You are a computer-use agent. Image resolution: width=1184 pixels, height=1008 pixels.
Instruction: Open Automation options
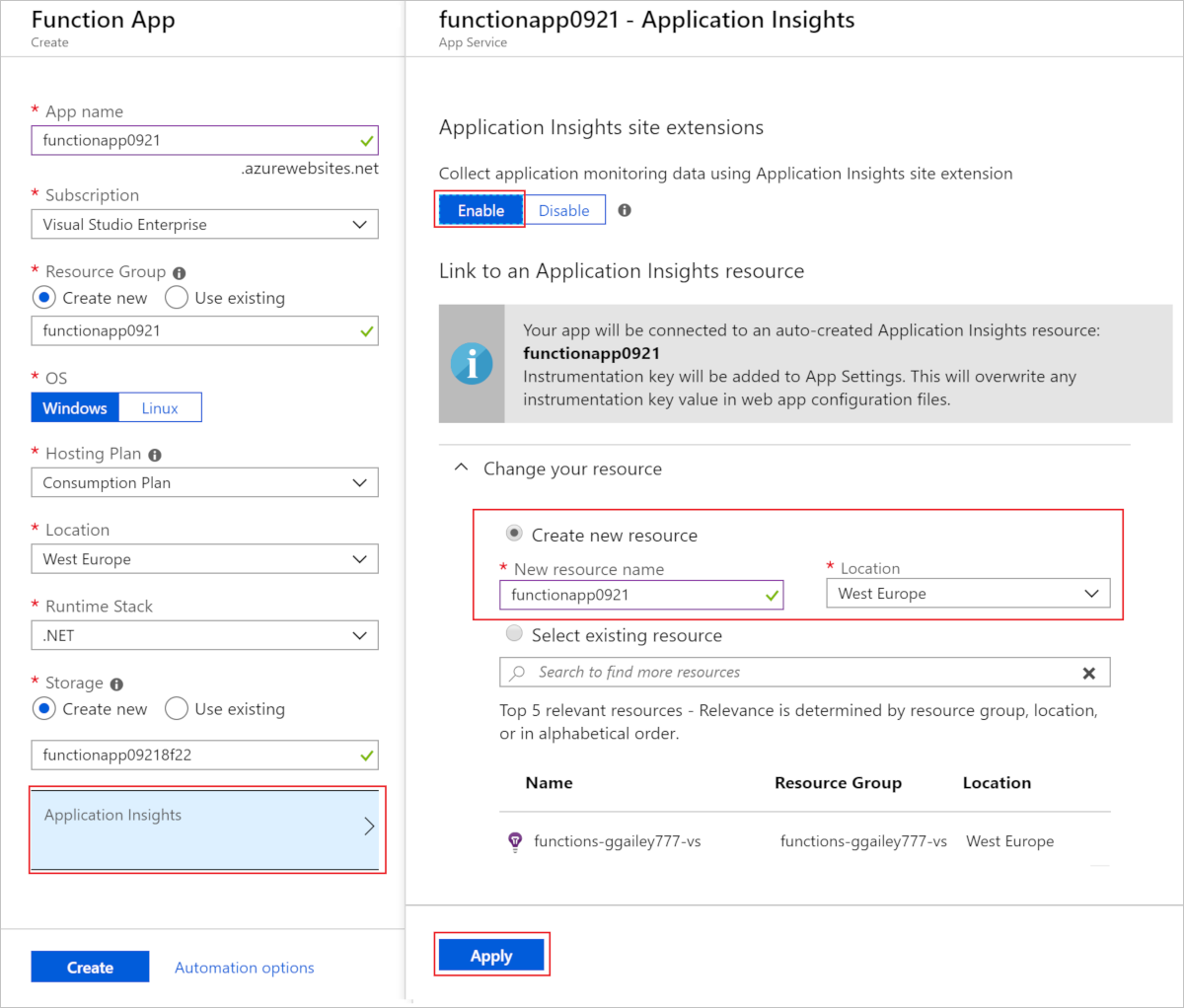click(244, 967)
